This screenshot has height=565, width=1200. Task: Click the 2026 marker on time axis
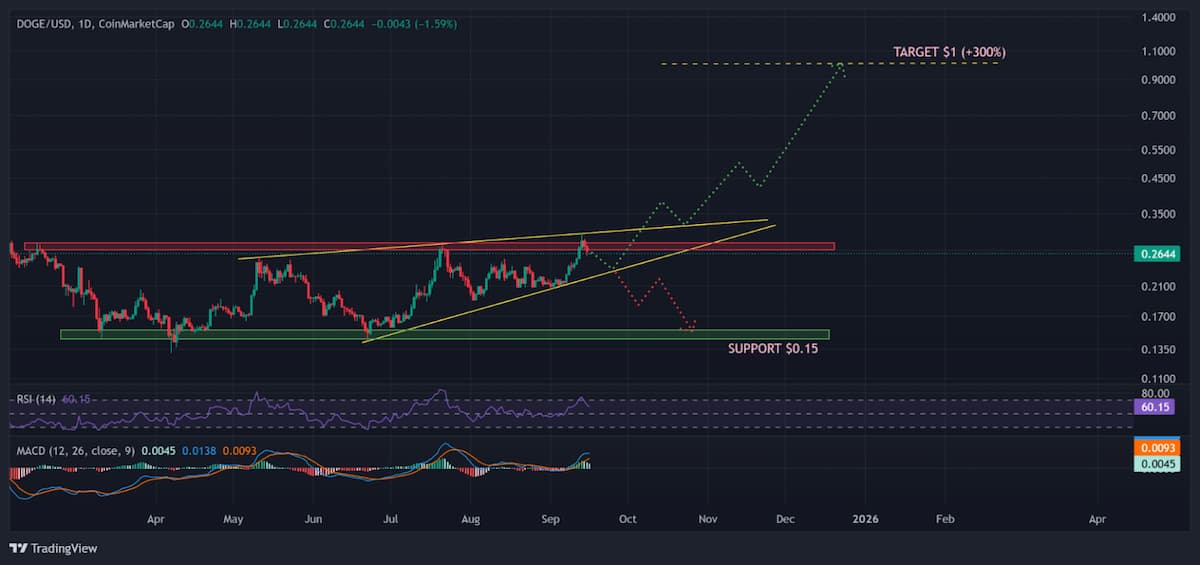pos(865,520)
